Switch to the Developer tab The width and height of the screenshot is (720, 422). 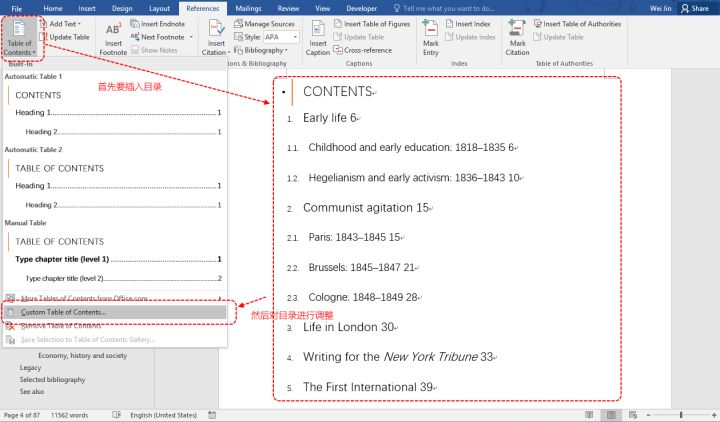tap(362, 8)
